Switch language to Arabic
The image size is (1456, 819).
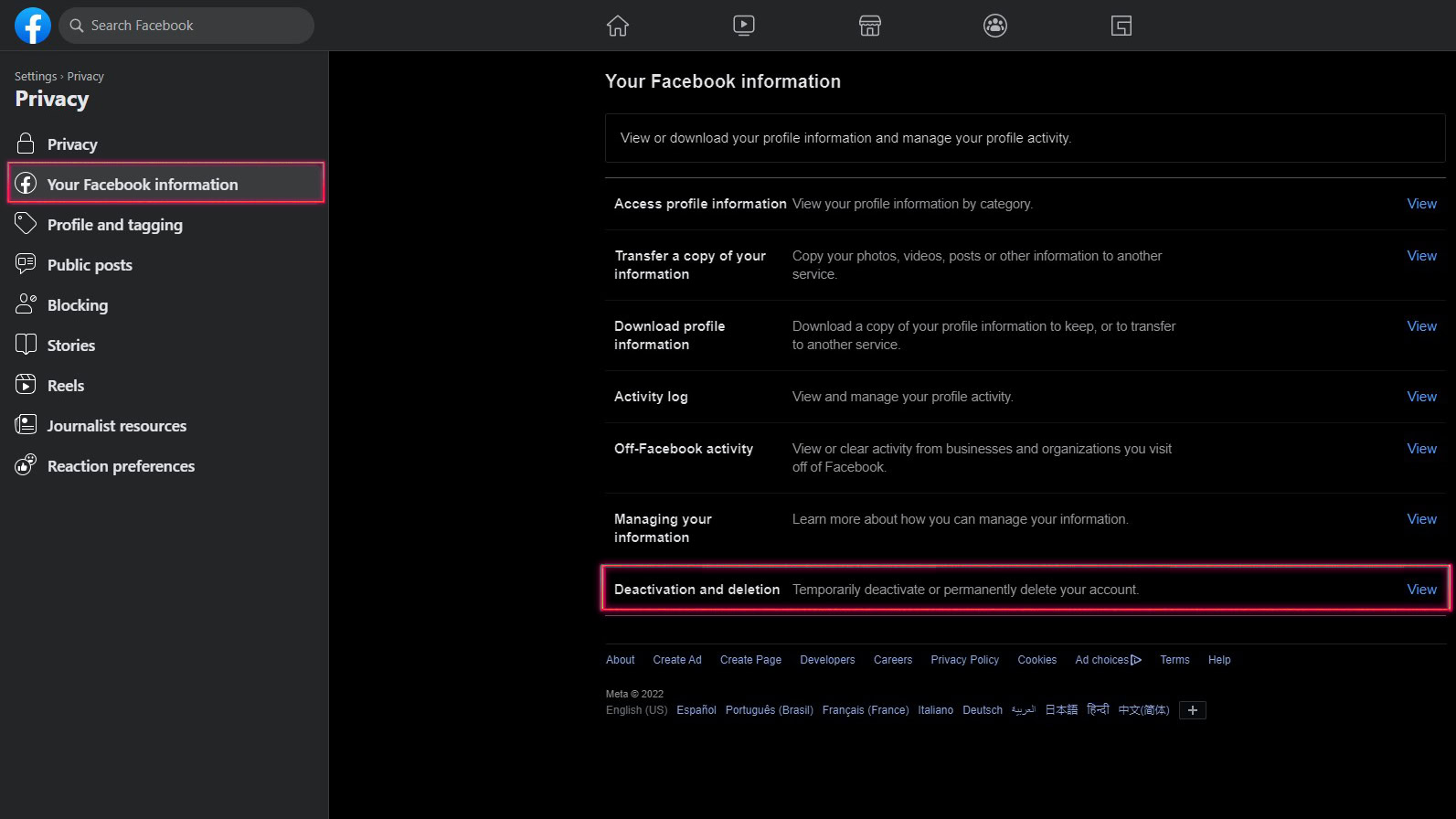(1024, 710)
